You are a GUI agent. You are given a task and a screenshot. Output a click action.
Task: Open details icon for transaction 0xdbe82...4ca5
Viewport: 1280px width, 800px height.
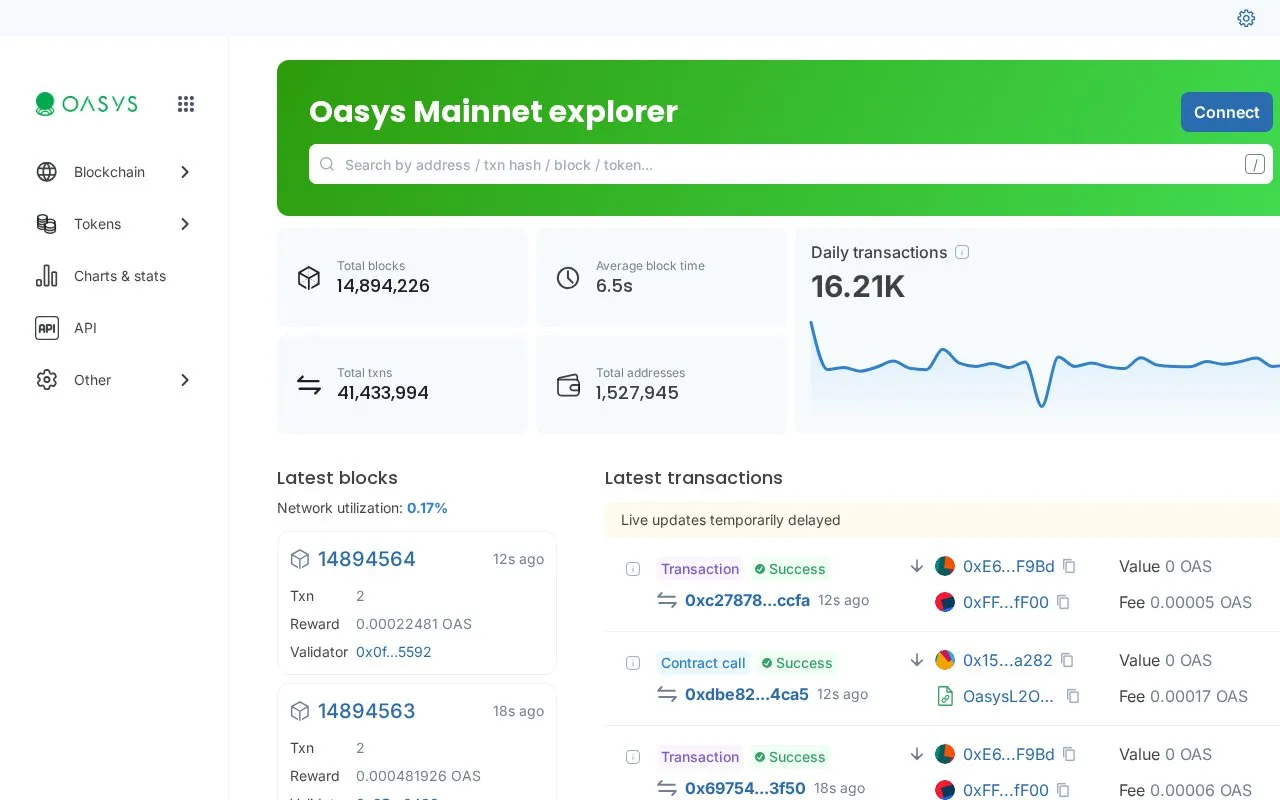coord(633,663)
